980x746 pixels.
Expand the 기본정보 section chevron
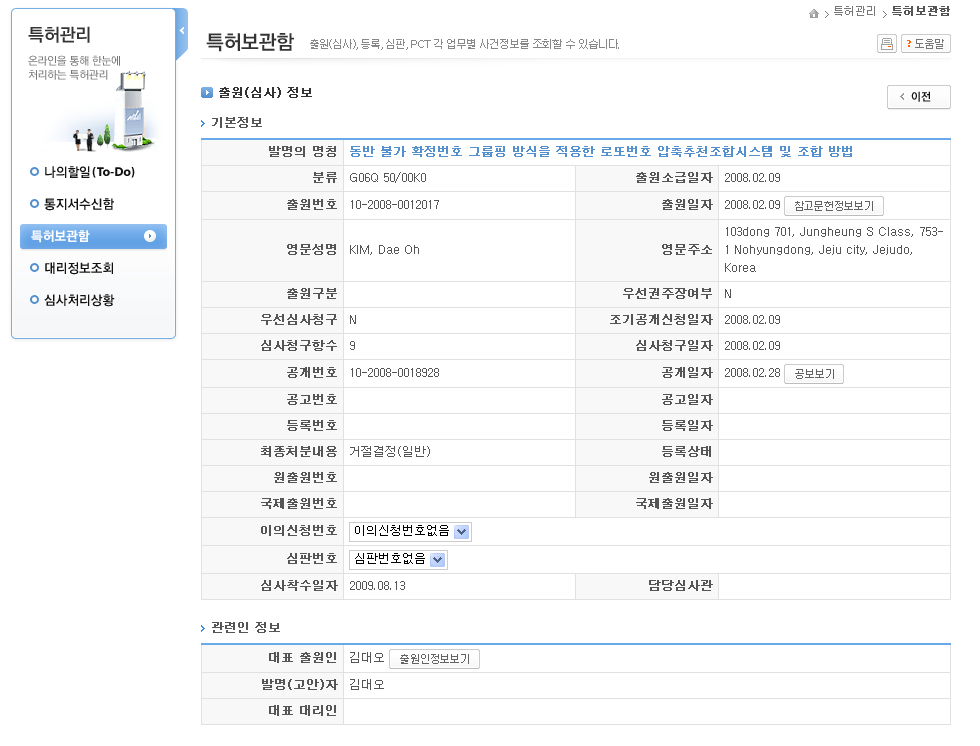tap(203, 123)
